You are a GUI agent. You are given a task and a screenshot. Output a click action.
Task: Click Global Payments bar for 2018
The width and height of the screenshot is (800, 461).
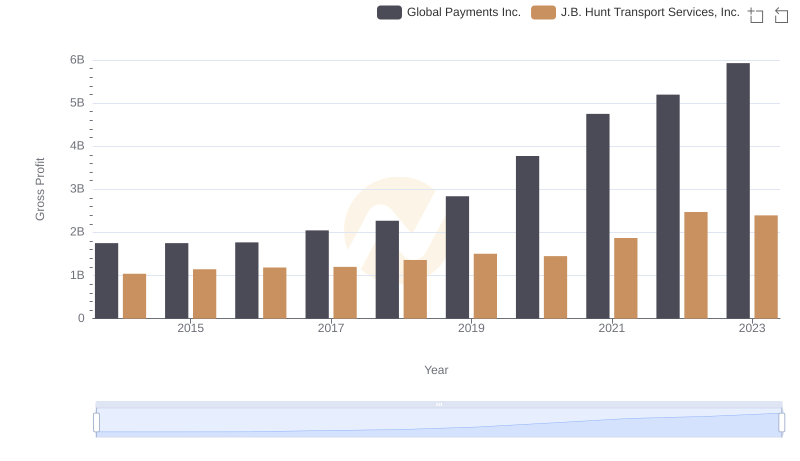pos(387,270)
